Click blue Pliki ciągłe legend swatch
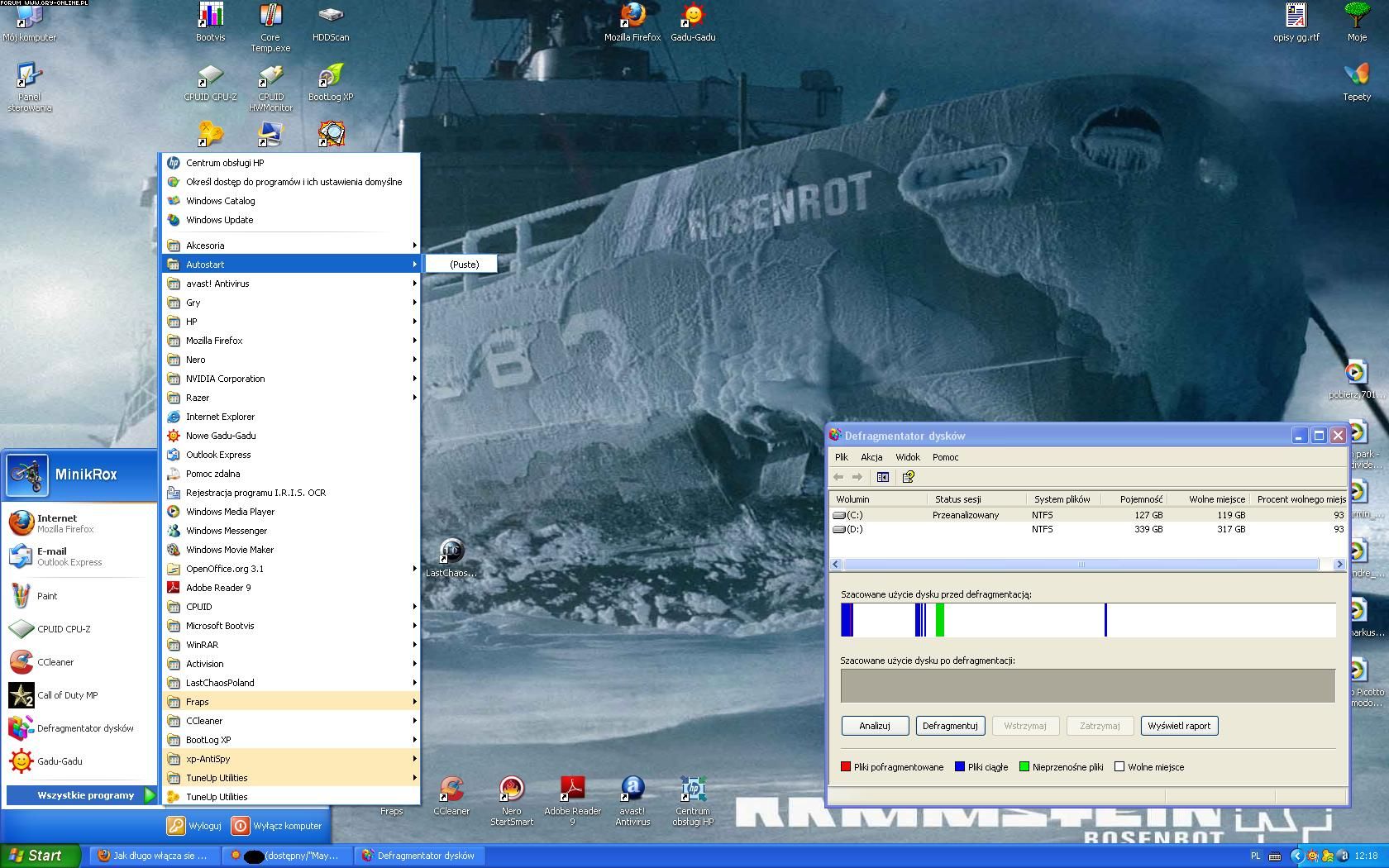The image size is (1389, 868). point(960,767)
